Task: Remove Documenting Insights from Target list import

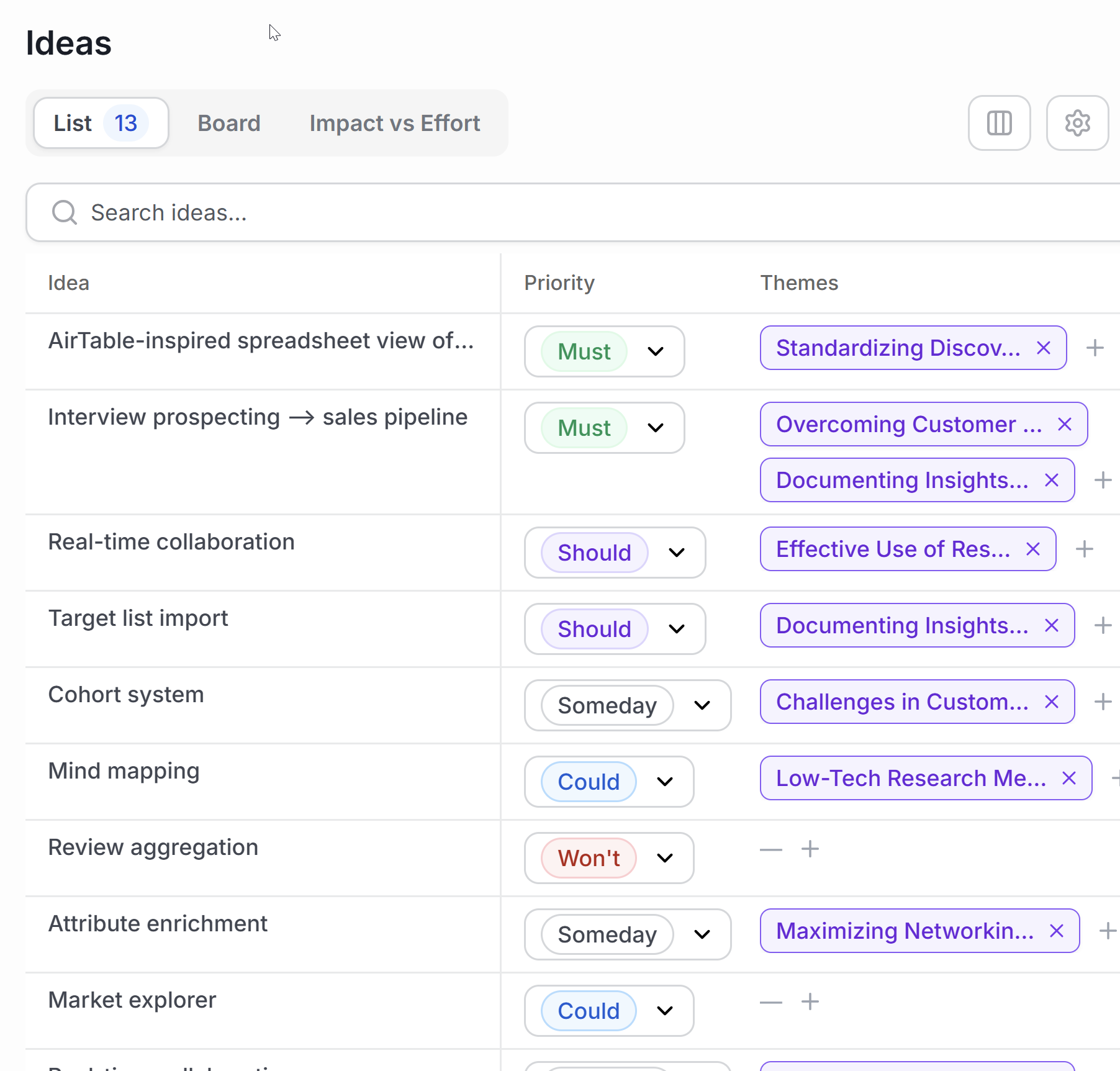Action: [x=1052, y=625]
